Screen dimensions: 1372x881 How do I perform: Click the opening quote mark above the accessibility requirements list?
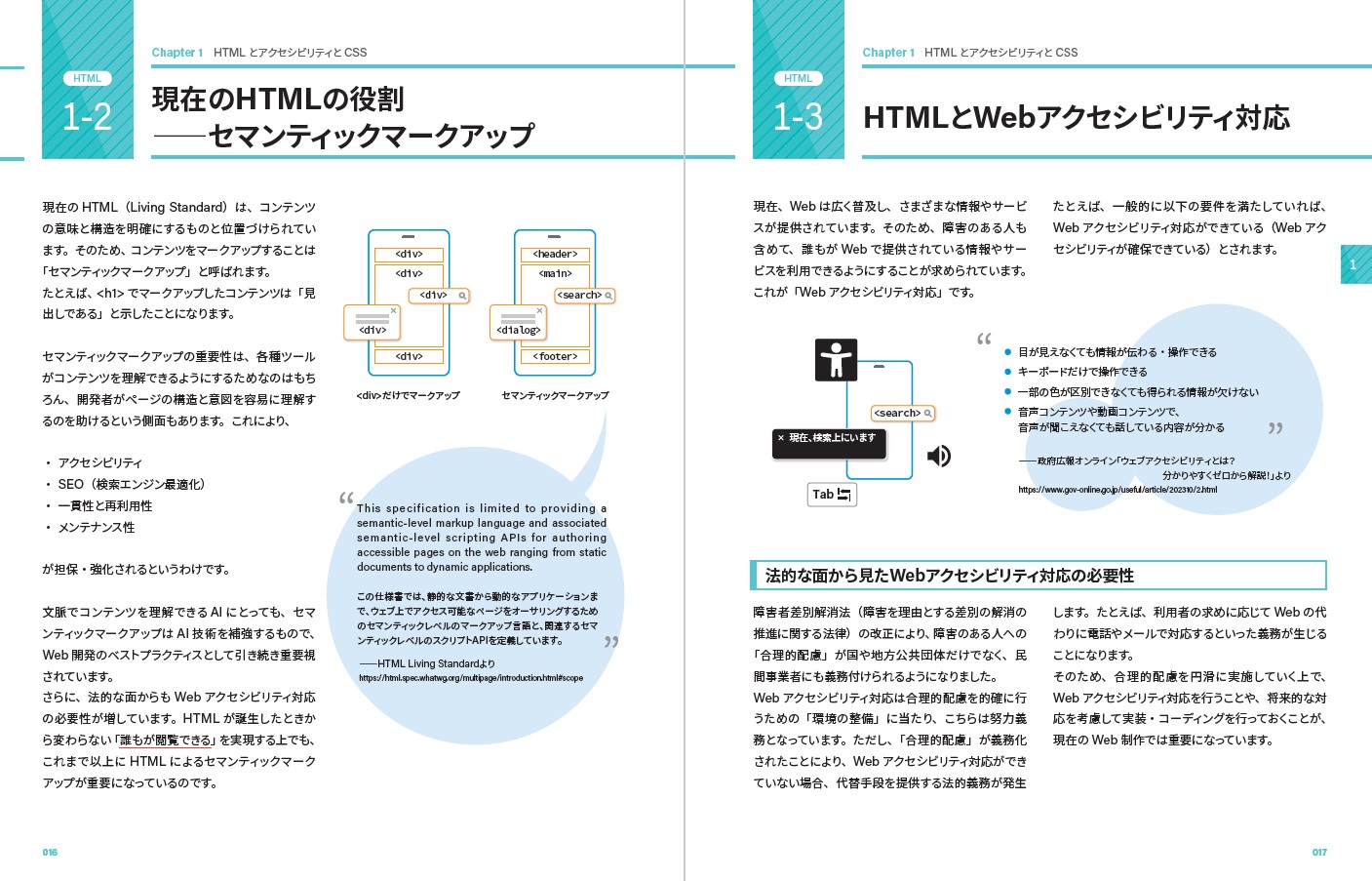coord(984,340)
